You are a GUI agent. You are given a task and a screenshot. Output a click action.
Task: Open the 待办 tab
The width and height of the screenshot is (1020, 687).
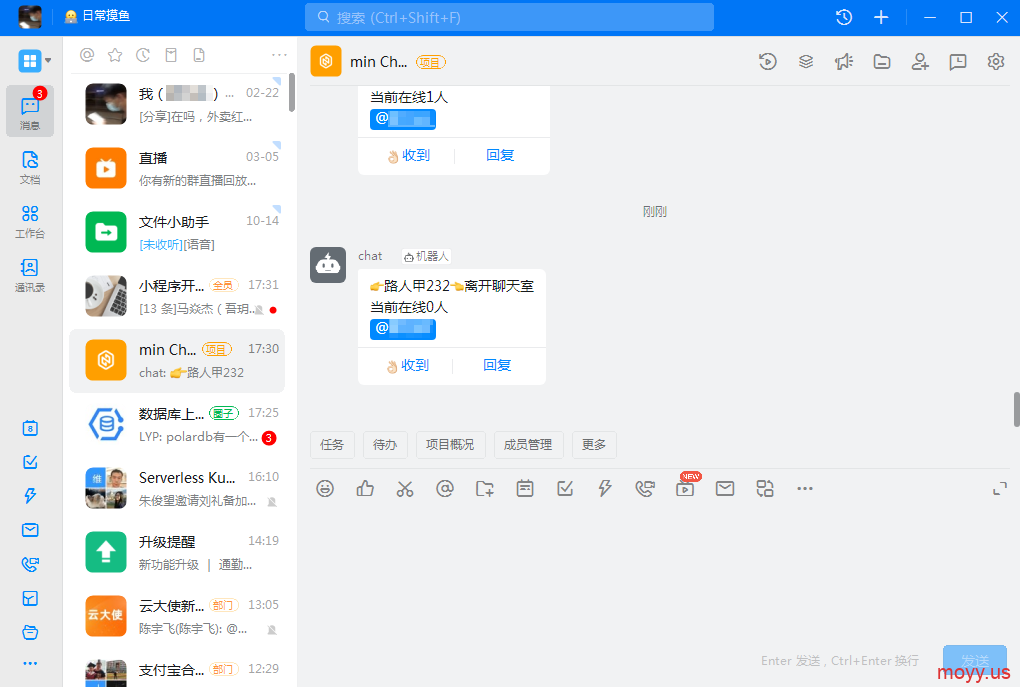[385, 445]
